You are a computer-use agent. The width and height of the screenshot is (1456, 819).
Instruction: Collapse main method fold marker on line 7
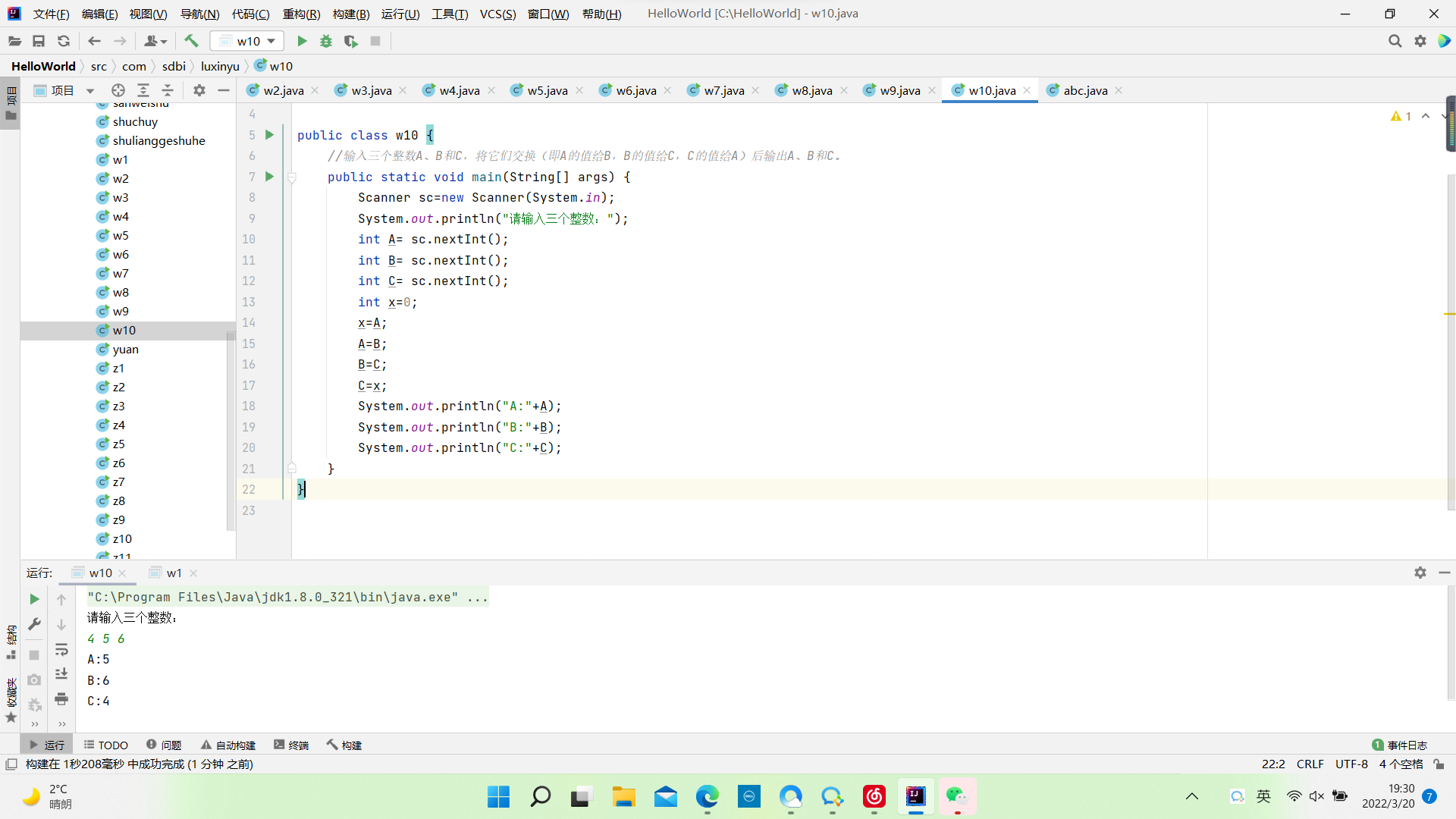coord(291,177)
